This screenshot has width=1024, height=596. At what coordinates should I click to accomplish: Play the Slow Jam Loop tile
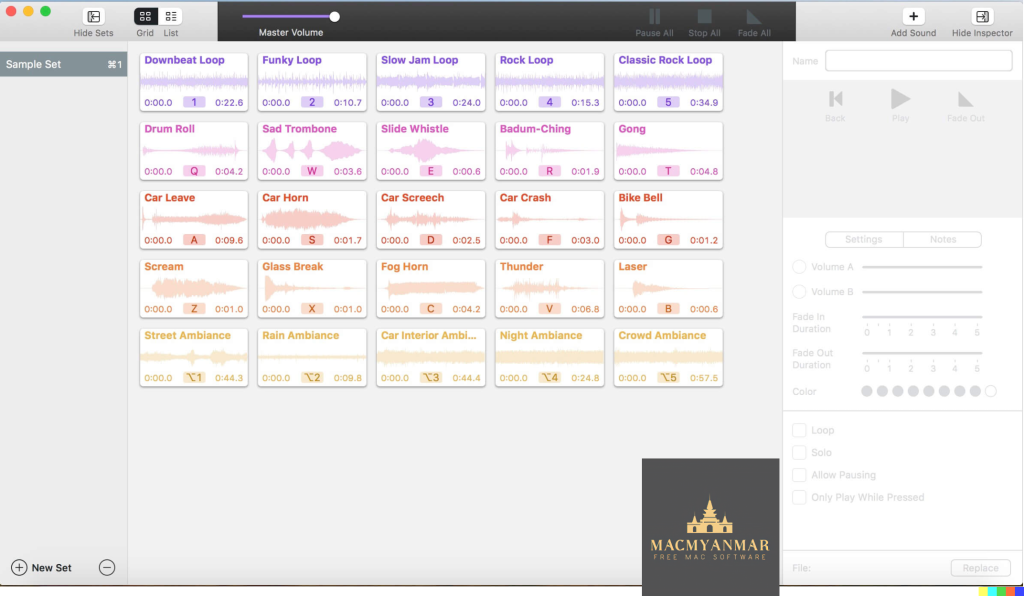tap(431, 82)
